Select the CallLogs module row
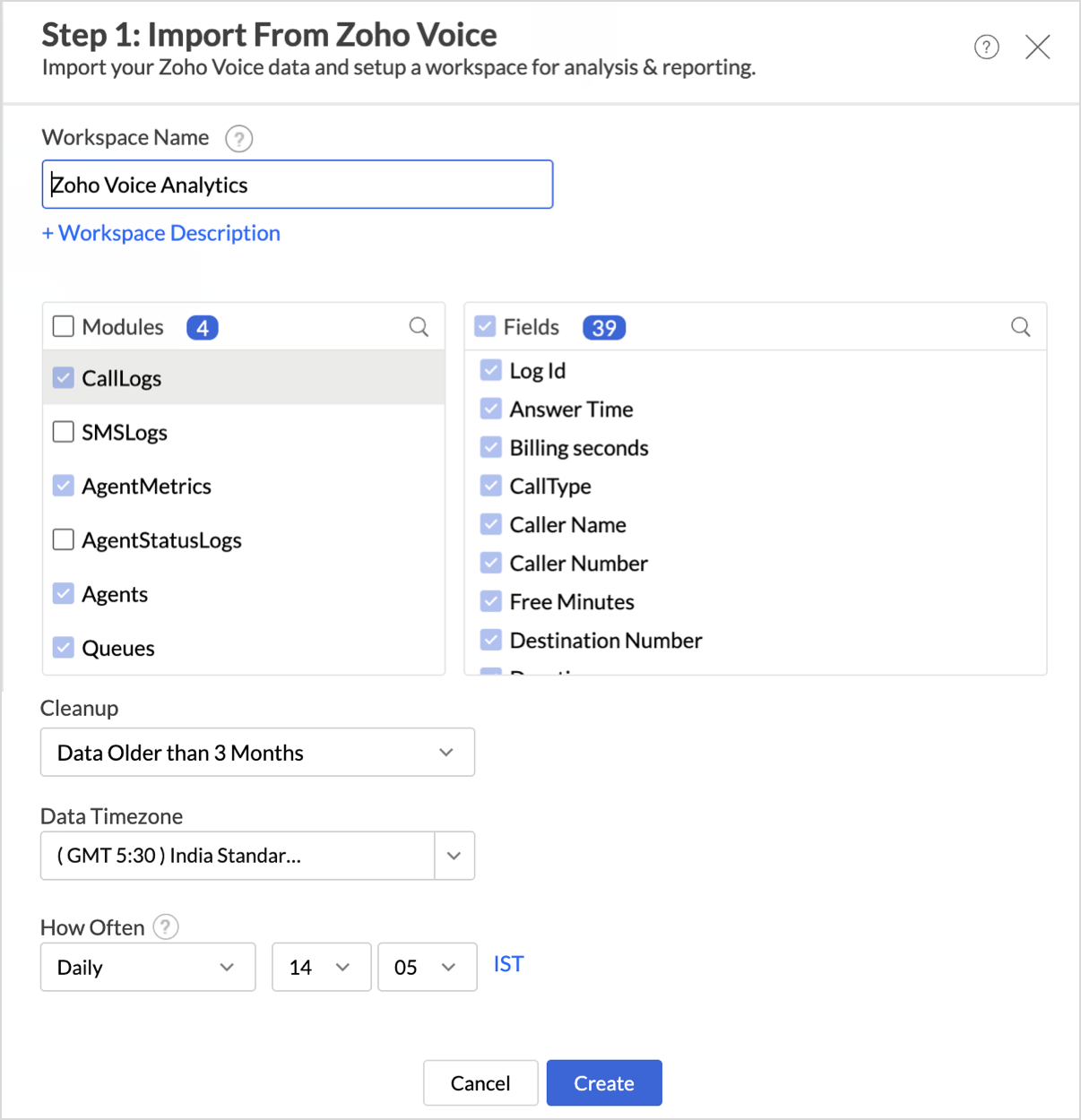 (244, 378)
